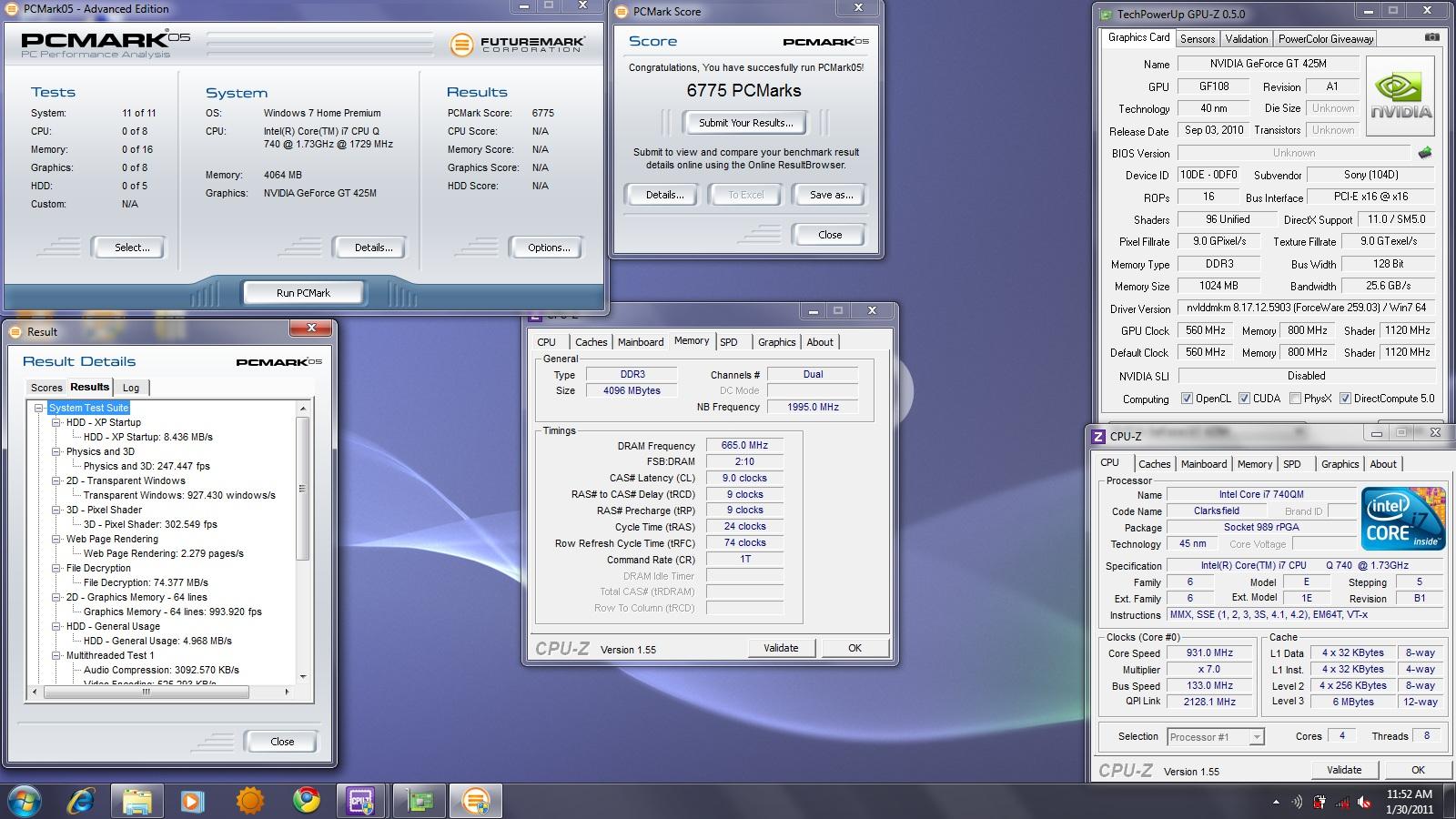Open Google Chrome from the taskbar
Screen dimensions: 1456x819
tap(307, 801)
